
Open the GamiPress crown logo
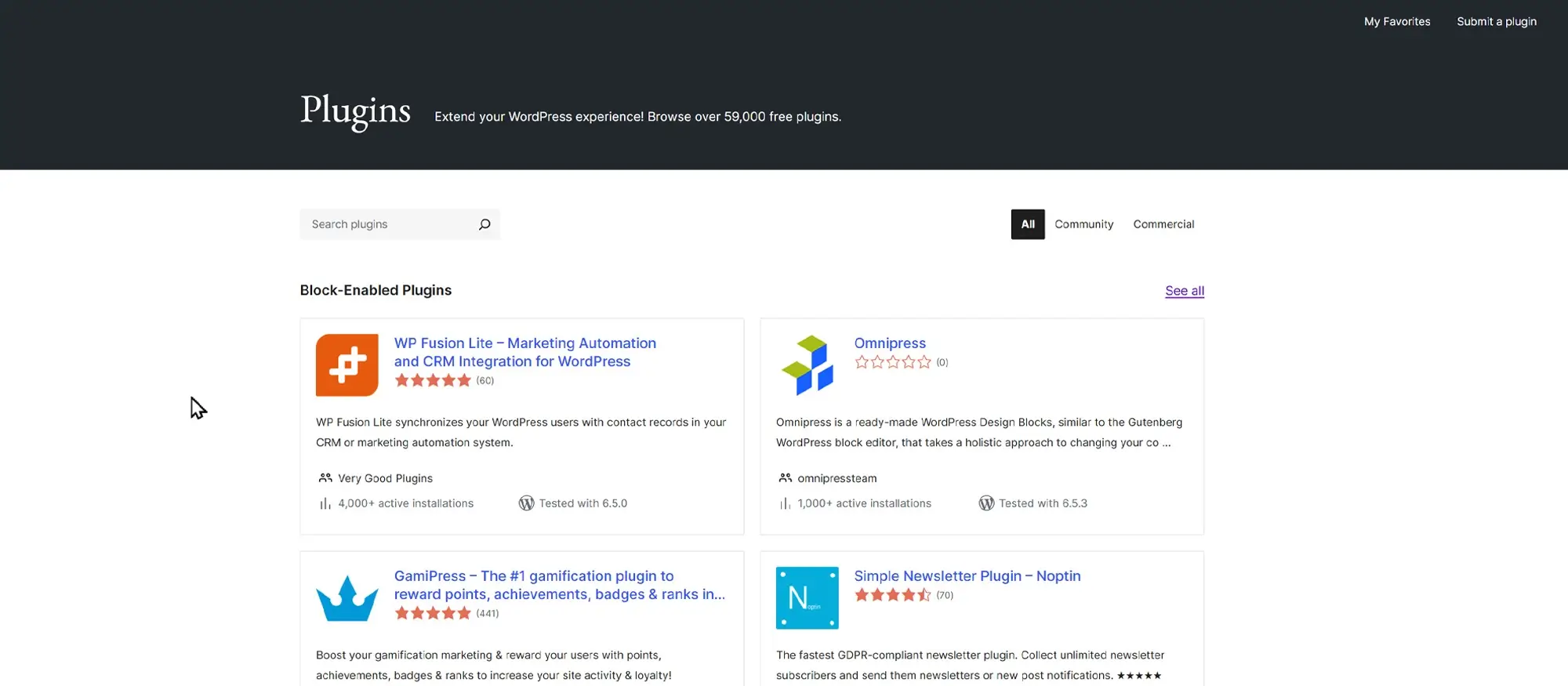[347, 598]
